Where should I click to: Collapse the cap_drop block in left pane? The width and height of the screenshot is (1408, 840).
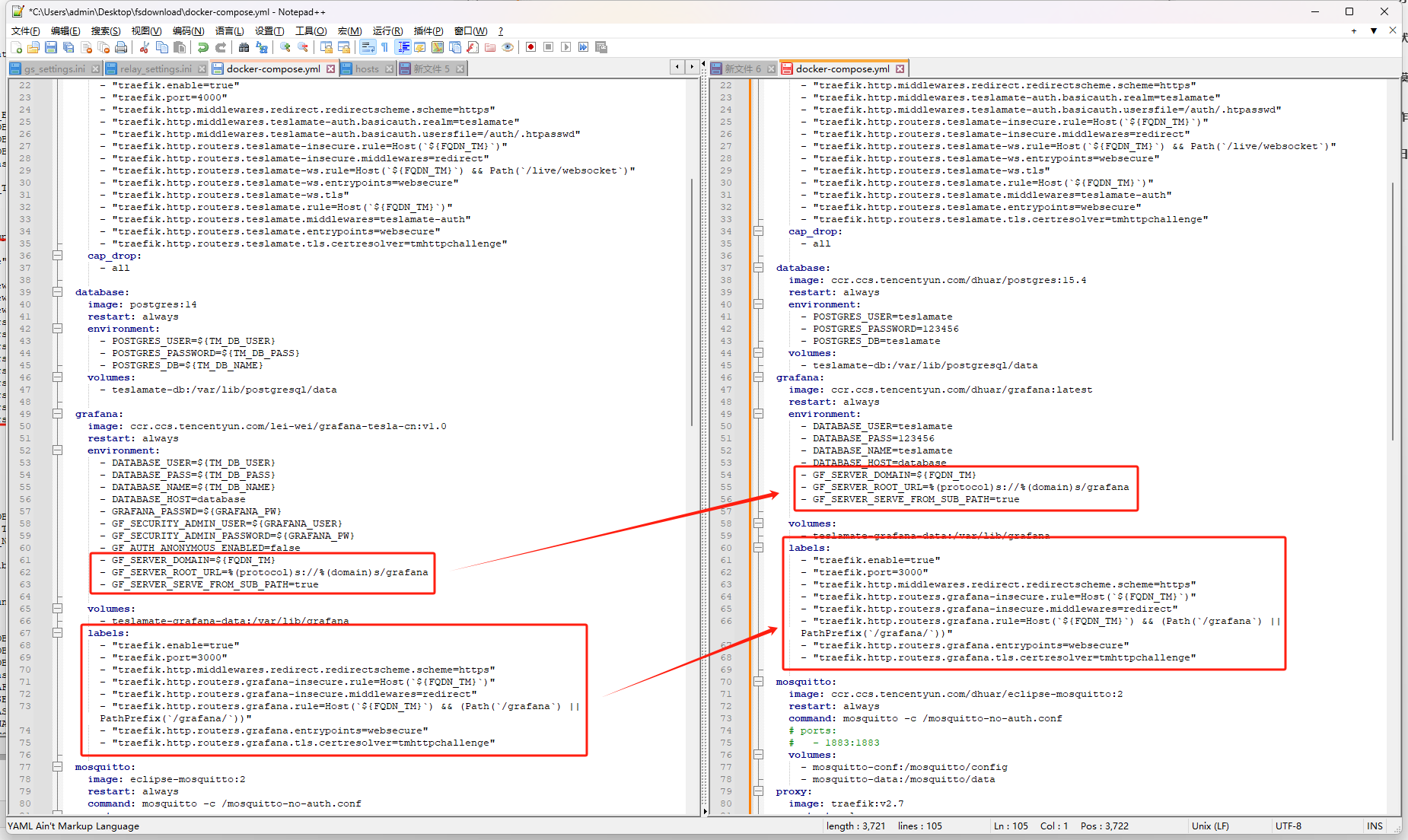tap(58, 256)
